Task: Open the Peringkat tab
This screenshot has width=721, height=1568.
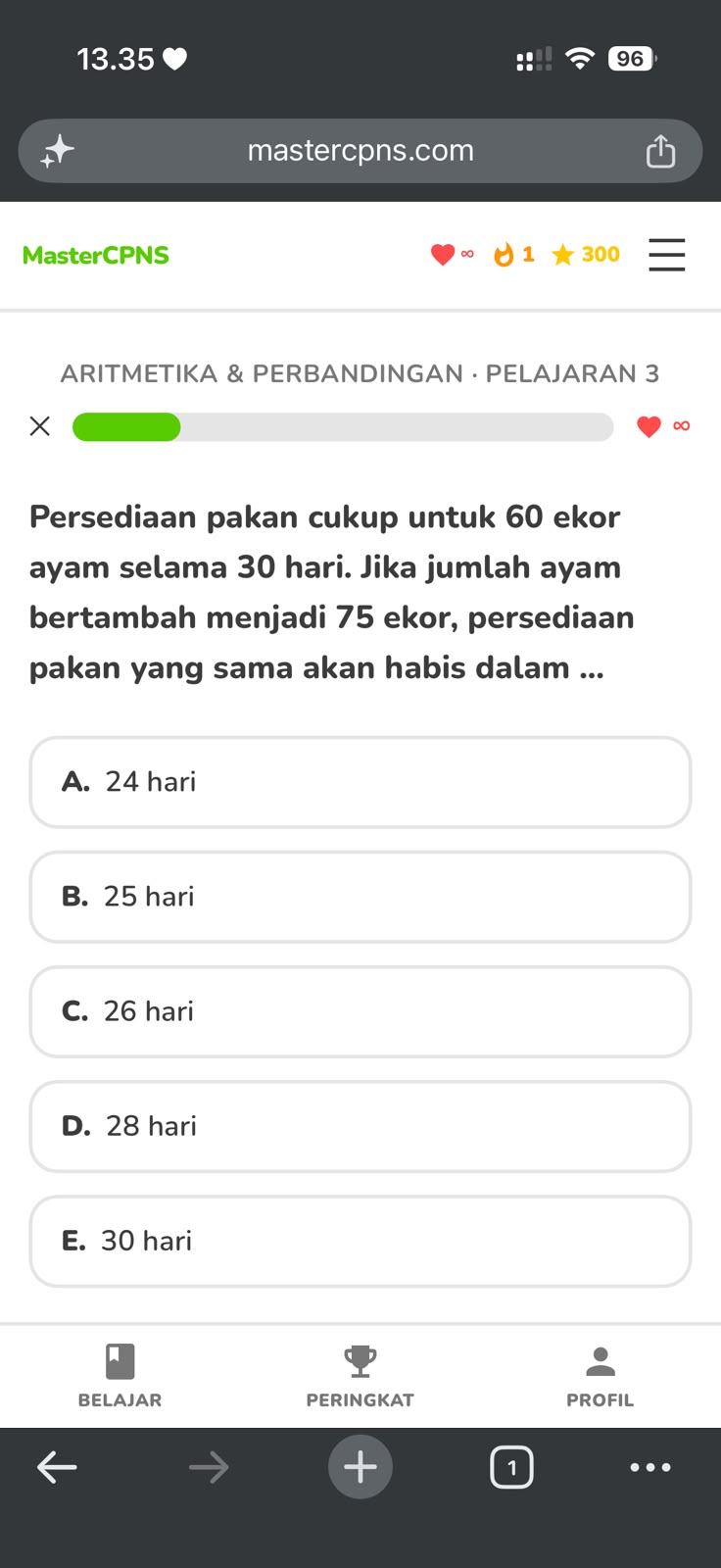Action: pos(360,1376)
